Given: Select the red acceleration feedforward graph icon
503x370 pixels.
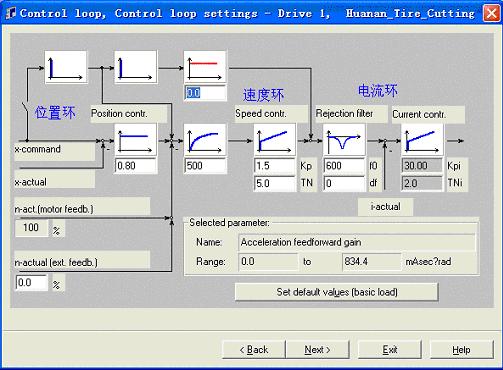Looking at the screenshot, I should point(205,67).
